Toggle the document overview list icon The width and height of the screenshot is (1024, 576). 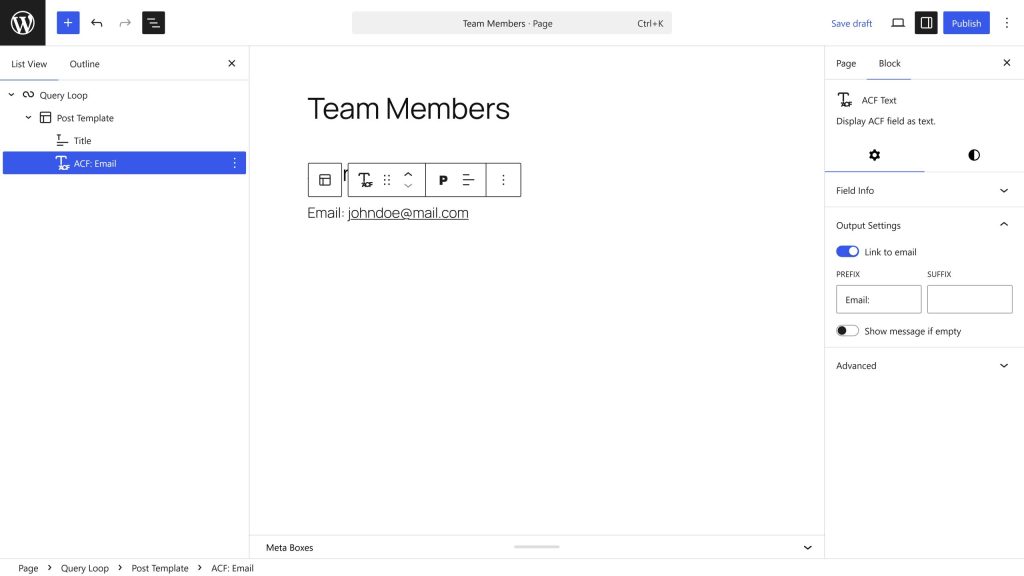pyautogui.click(x=153, y=23)
